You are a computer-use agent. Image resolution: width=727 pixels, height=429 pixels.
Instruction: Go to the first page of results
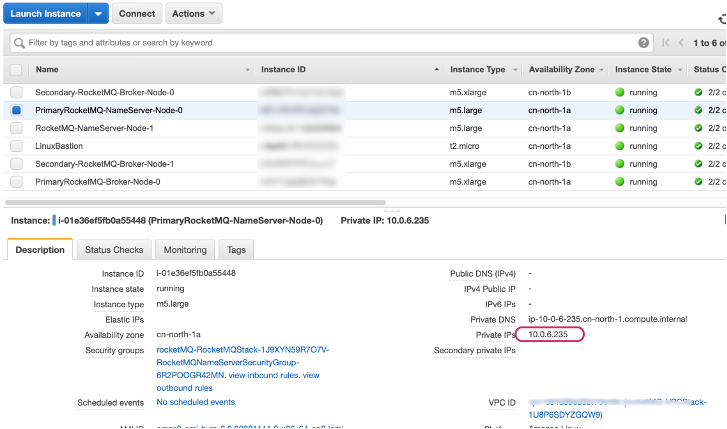tap(666, 43)
